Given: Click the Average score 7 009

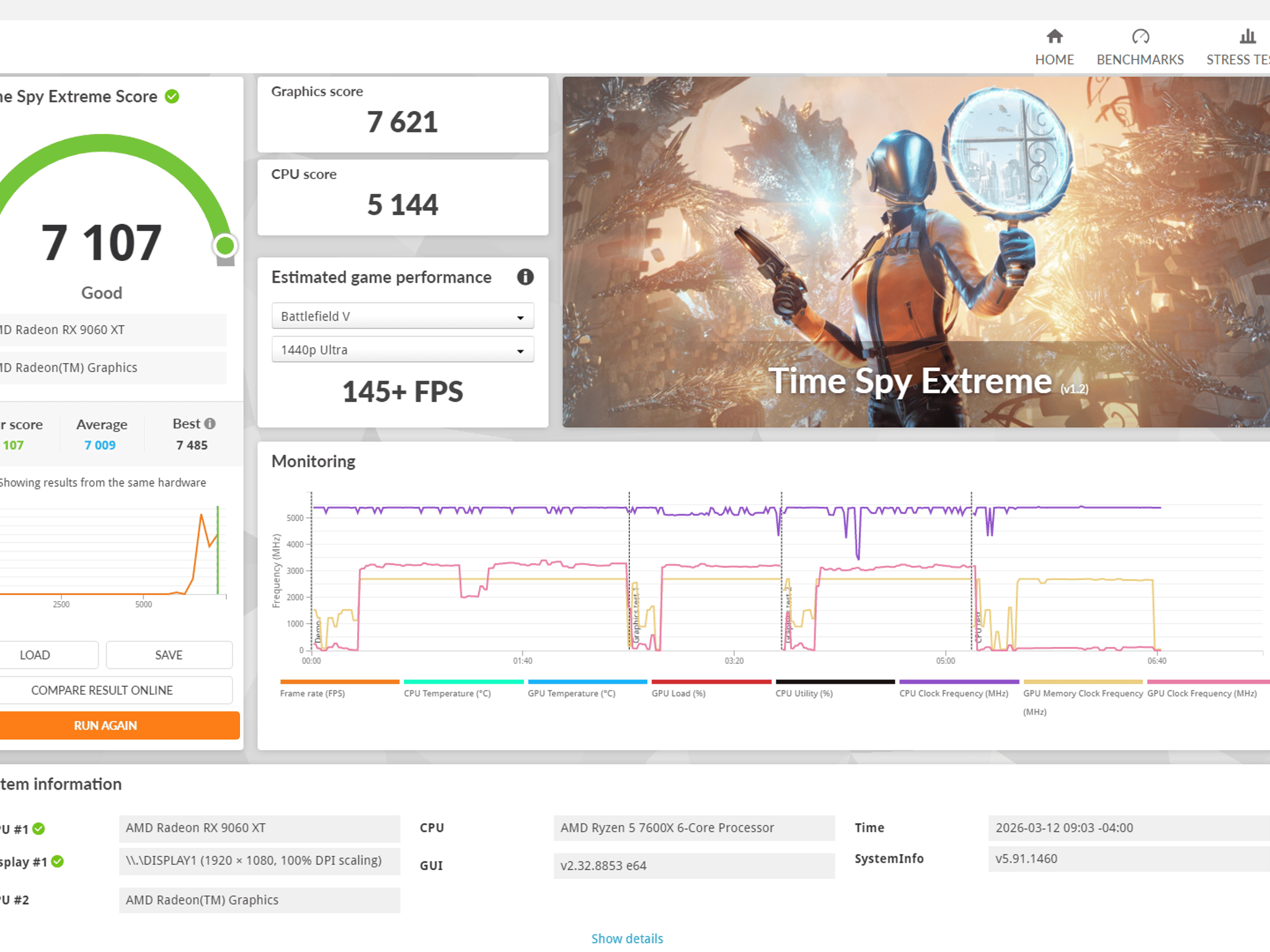Looking at the screenshot, I should [x=100, y=445].
